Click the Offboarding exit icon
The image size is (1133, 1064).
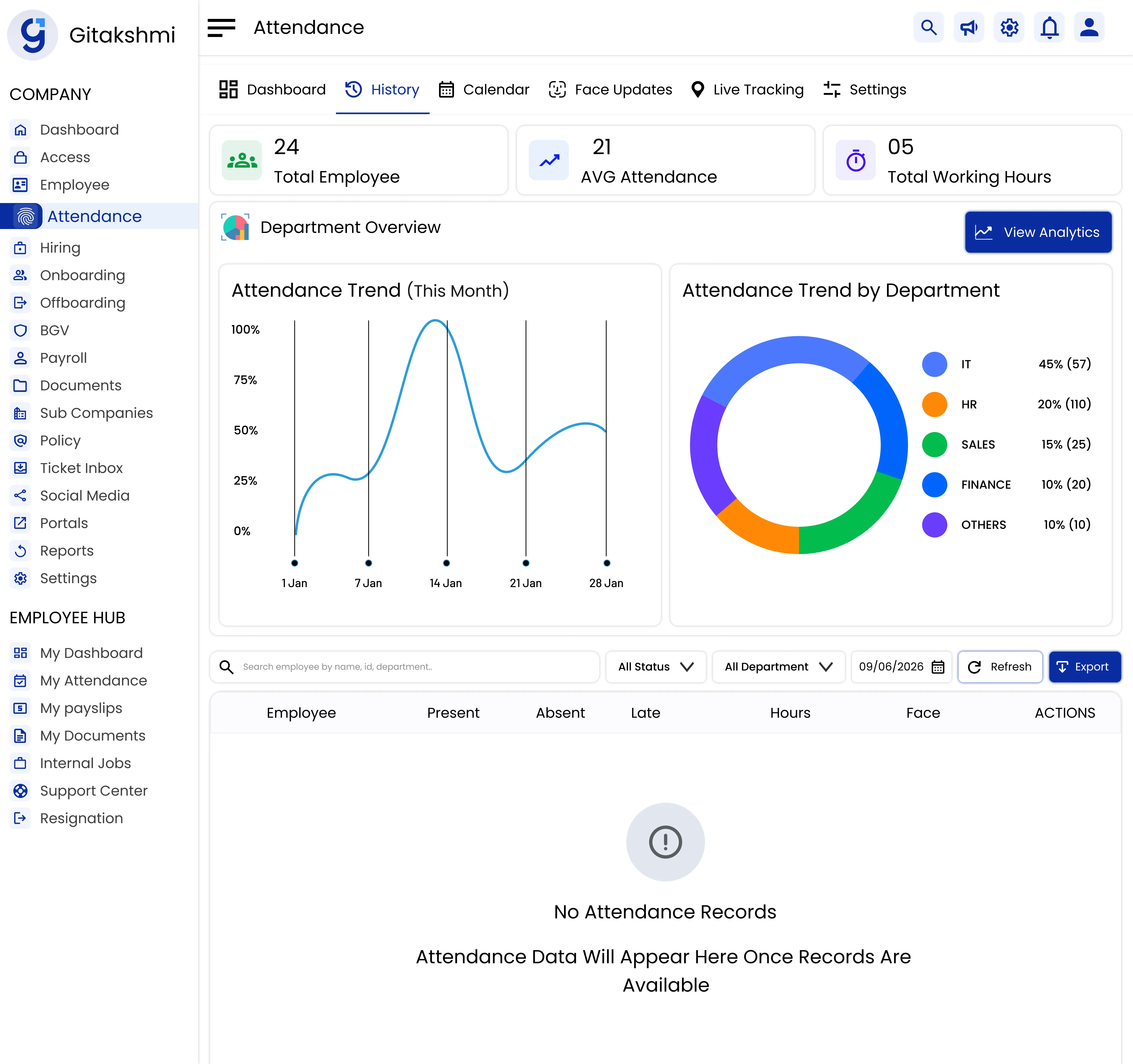pyautogui.click(x=20, y=303)
